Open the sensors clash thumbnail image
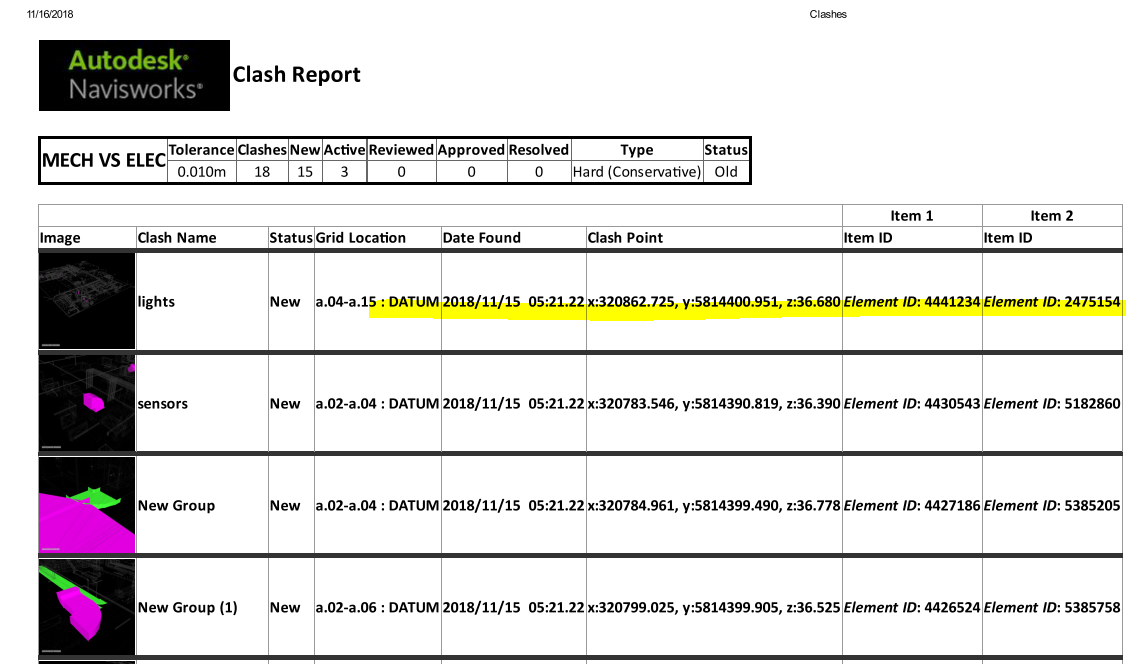 point(87,403)
